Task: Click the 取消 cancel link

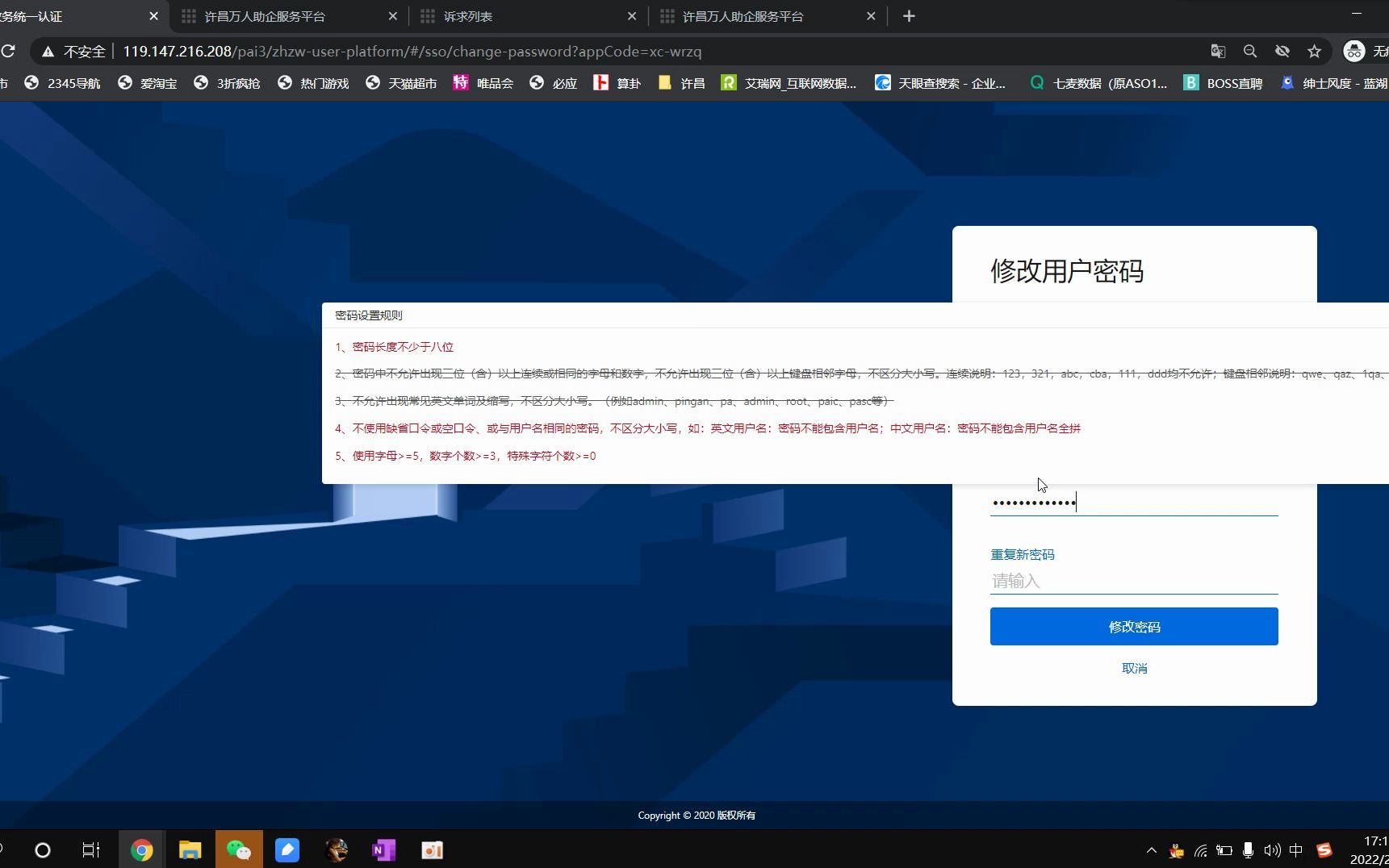Action: 1133,668
